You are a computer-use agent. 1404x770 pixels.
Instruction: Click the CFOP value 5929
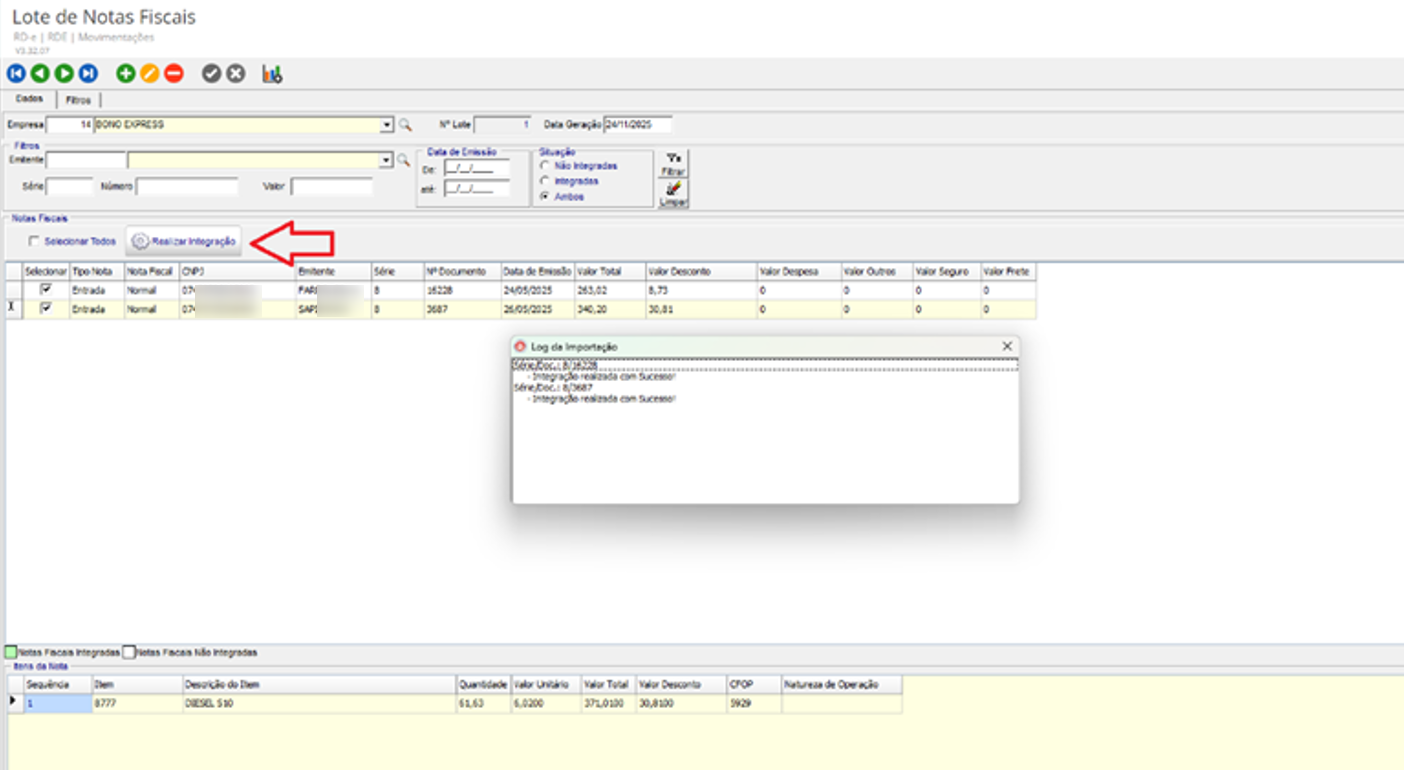(754, 704)
